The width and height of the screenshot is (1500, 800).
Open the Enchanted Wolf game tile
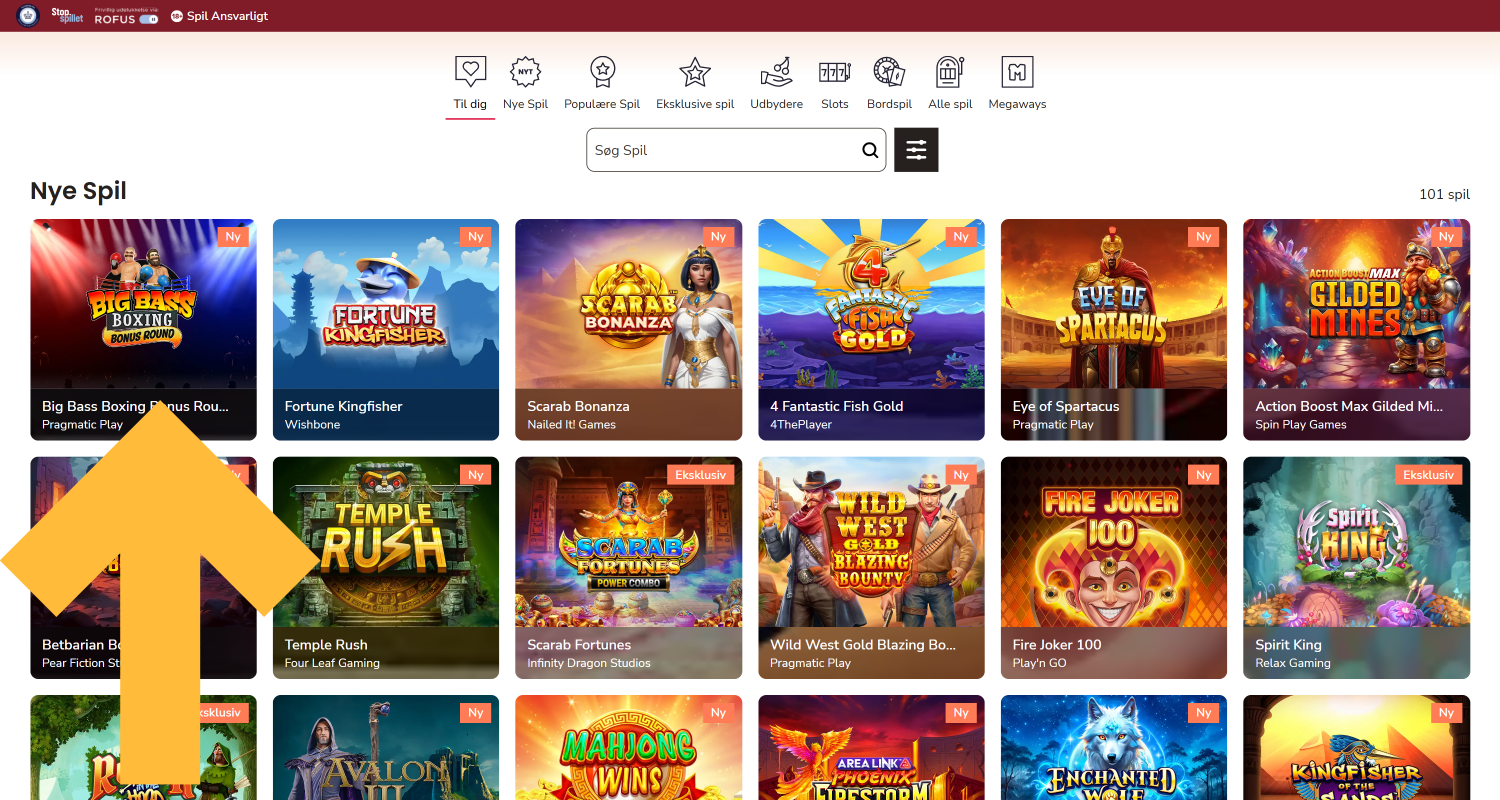(x=1113, y=748)
